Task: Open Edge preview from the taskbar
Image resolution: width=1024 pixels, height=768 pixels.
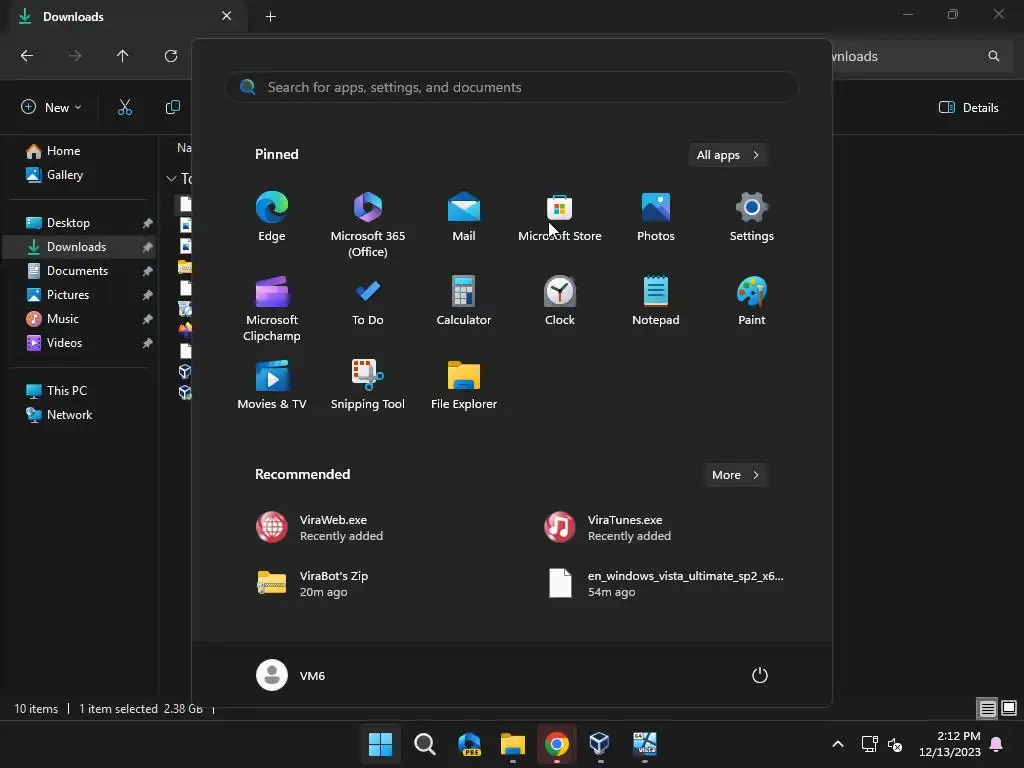Action: tap(469, 744)
